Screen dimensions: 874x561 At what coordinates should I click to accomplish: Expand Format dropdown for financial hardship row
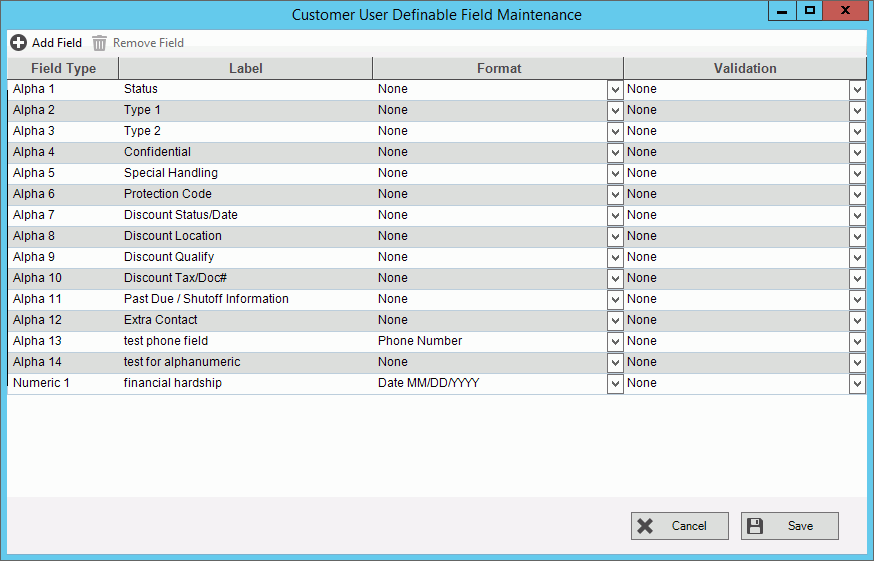click(615, 383)
